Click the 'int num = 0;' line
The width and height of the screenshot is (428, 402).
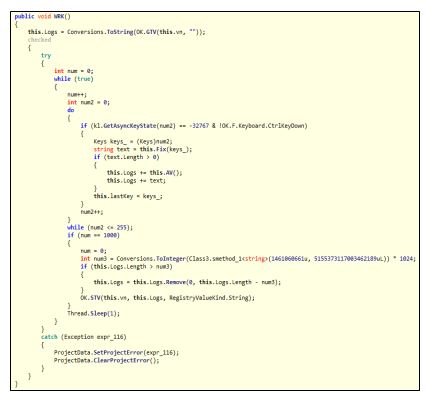click(74, 71)
